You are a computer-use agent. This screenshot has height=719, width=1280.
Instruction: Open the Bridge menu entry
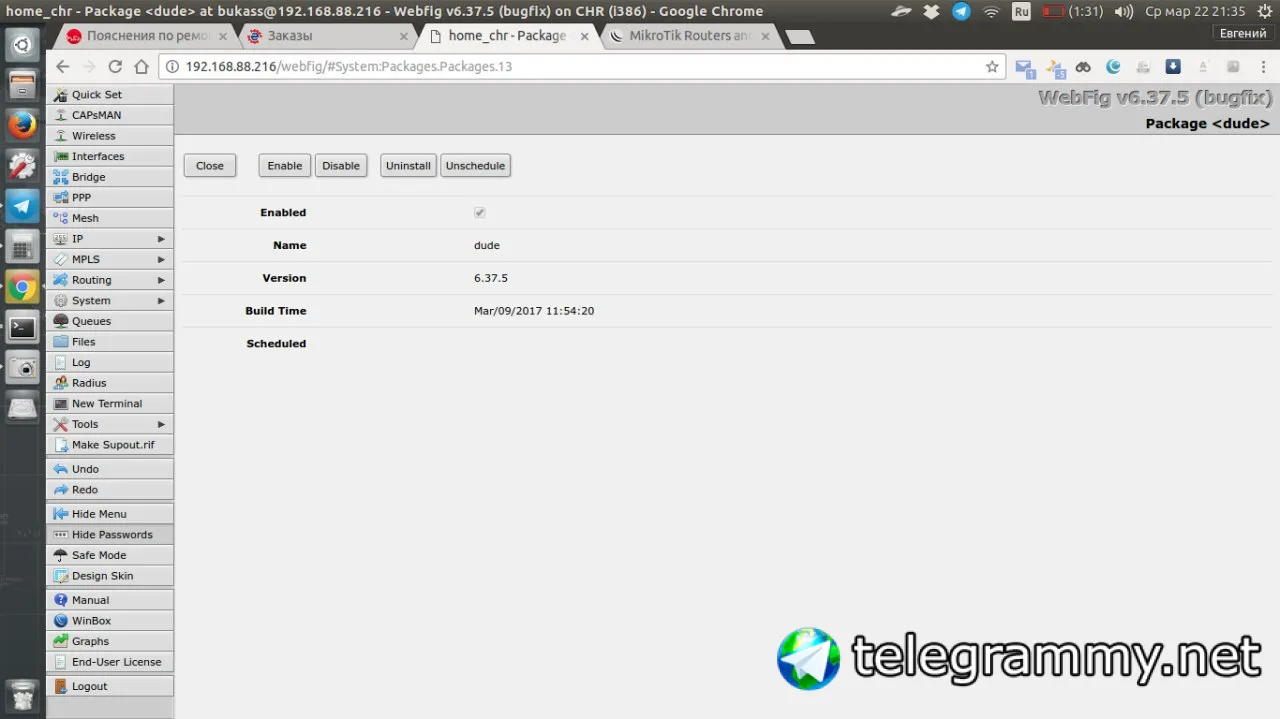(x=109, y=177)
